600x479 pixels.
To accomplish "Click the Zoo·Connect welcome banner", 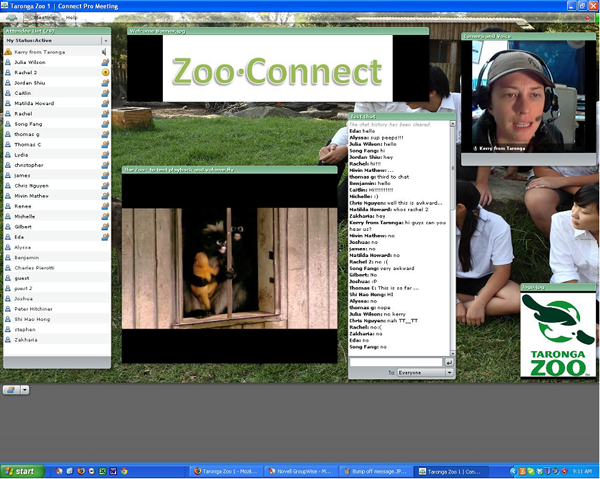I will 277,68.
